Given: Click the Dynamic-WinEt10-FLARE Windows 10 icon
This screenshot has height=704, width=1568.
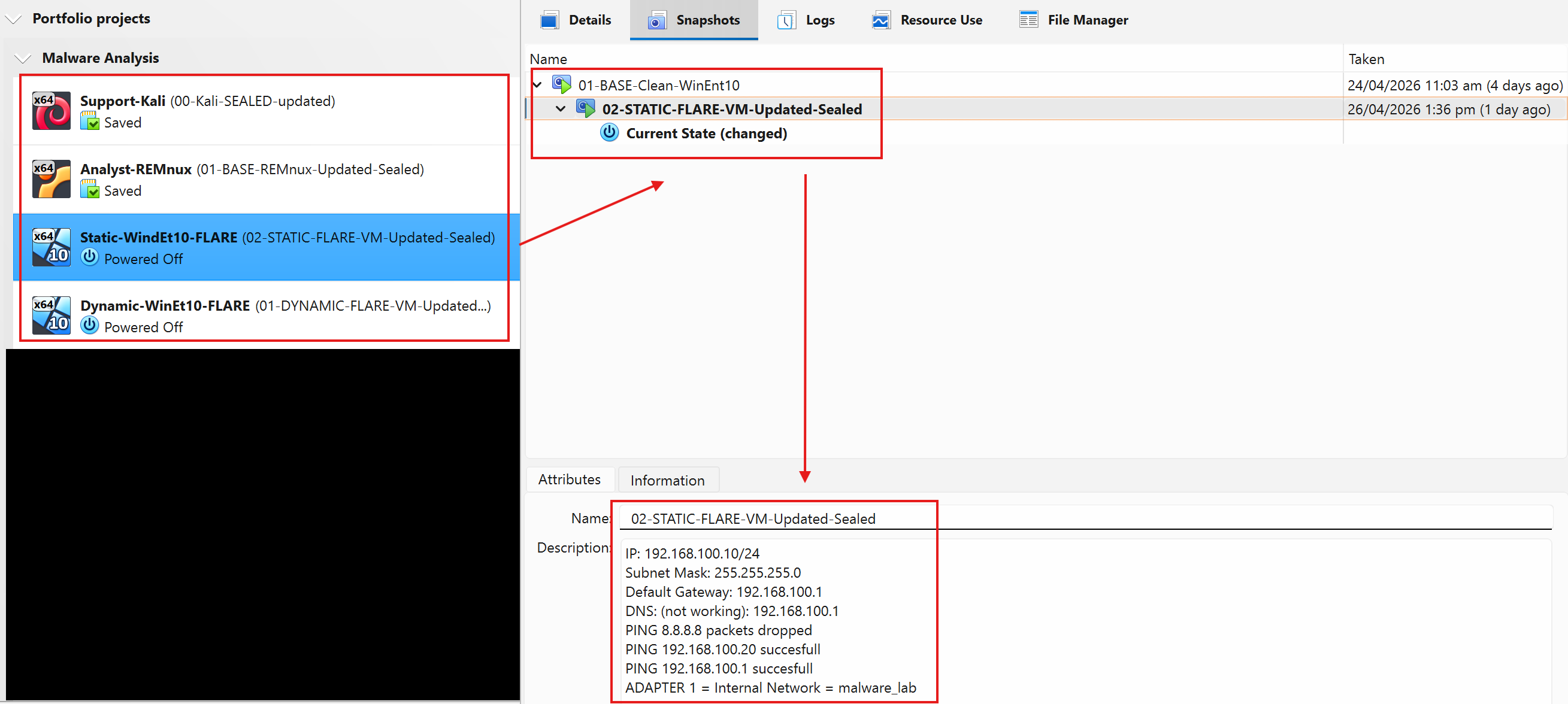Looking at the screenshot, I should 51,315.
